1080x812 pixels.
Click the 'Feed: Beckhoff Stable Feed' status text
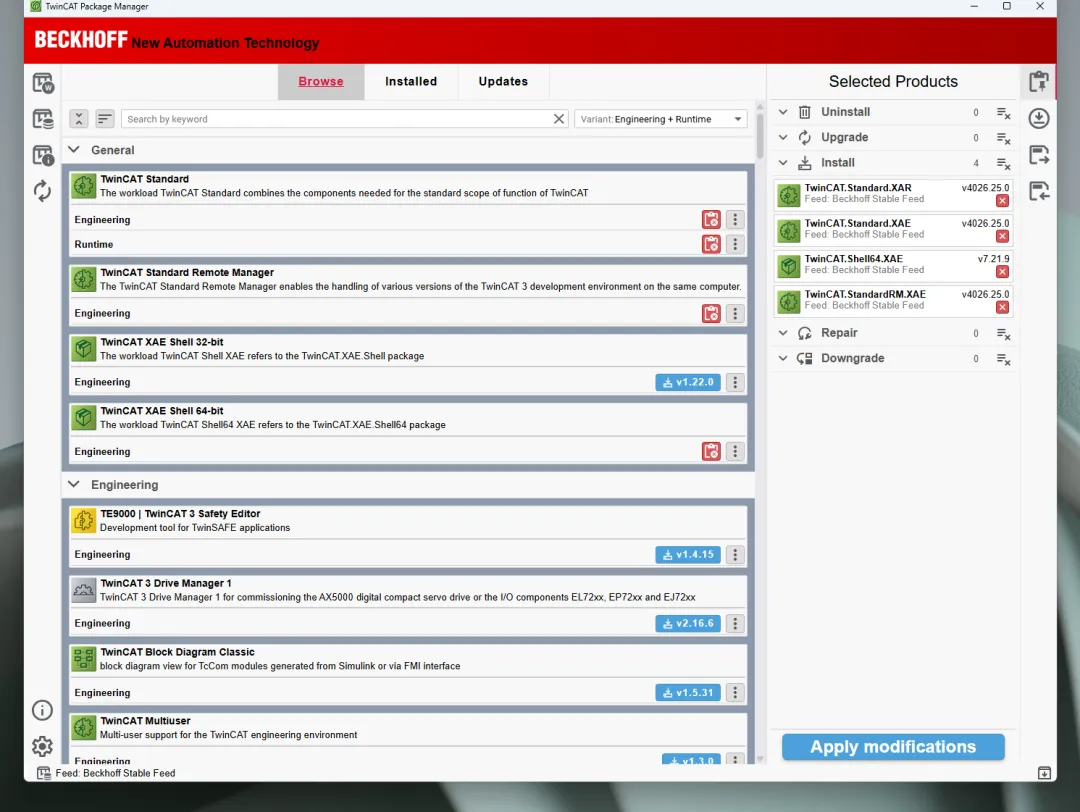[115, 773]
